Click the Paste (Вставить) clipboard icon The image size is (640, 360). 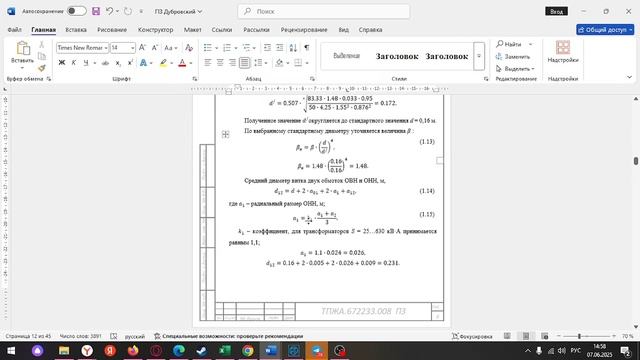tap(23, 48)
